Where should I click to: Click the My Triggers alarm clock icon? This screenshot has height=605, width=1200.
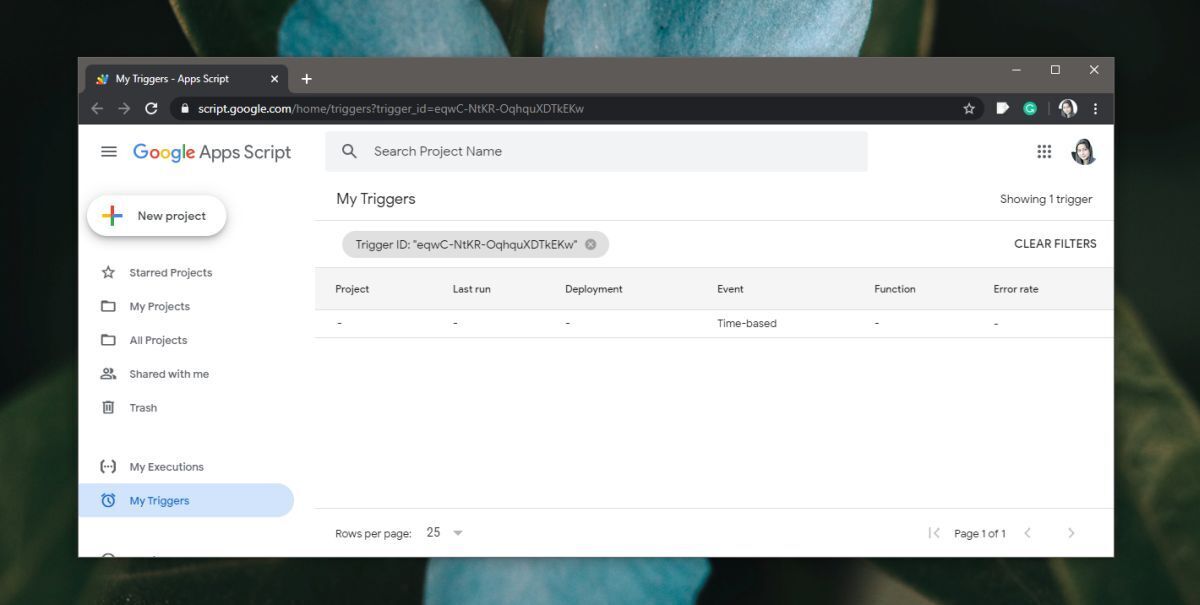pyautogui.click(x=110, y=500)
